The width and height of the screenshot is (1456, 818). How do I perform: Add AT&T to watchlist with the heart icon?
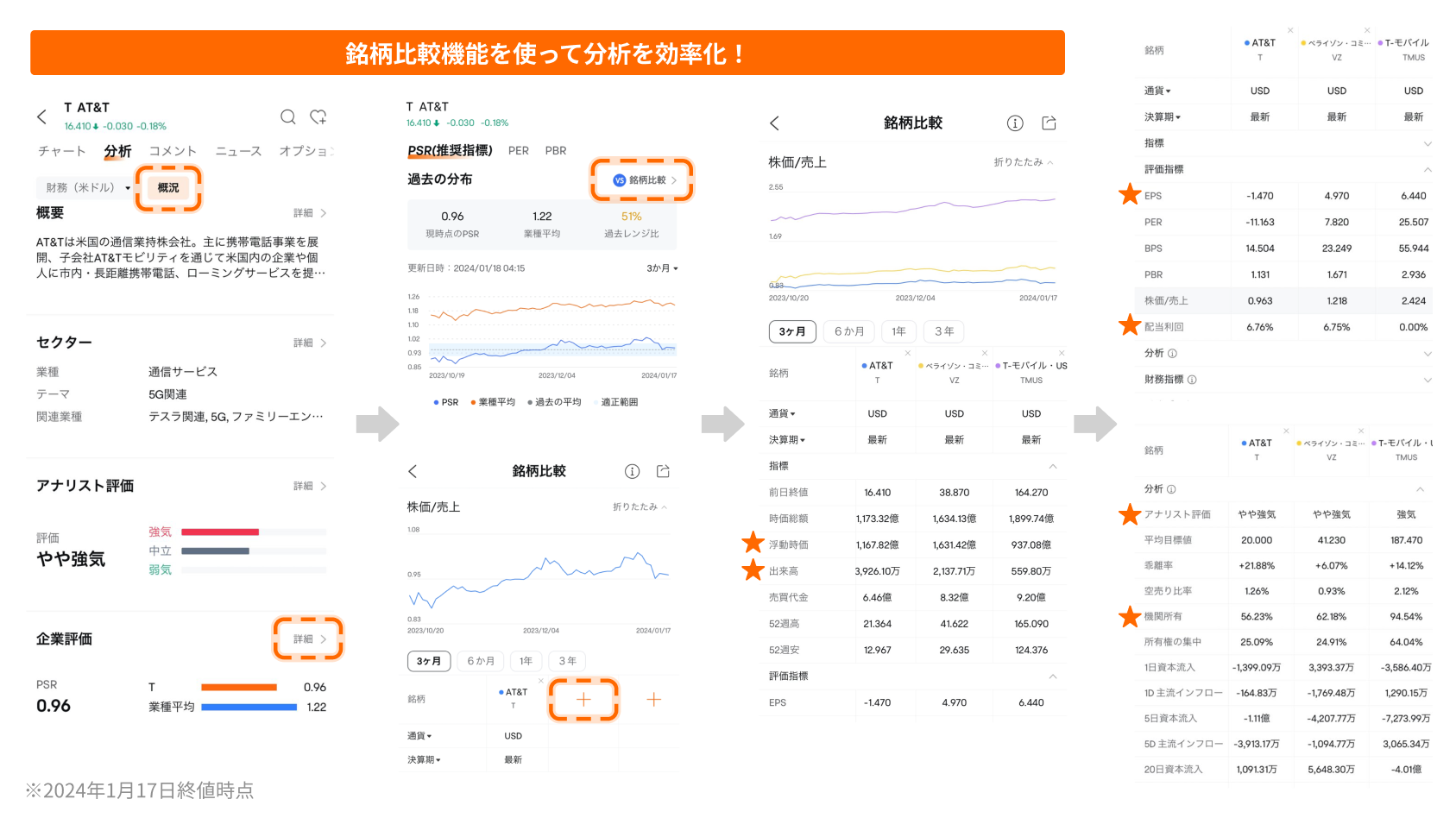click(318, 116)
